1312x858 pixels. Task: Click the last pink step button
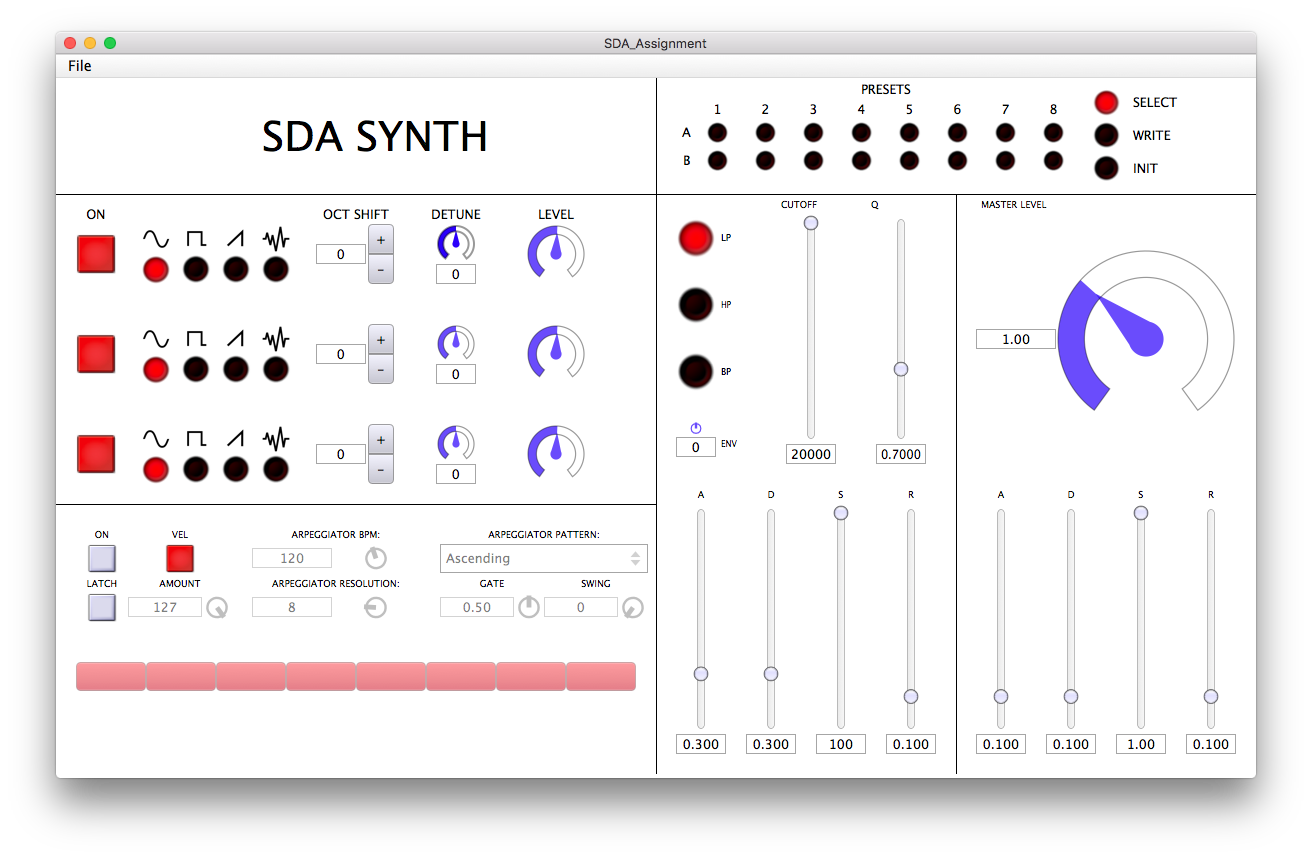coord(601,676)
